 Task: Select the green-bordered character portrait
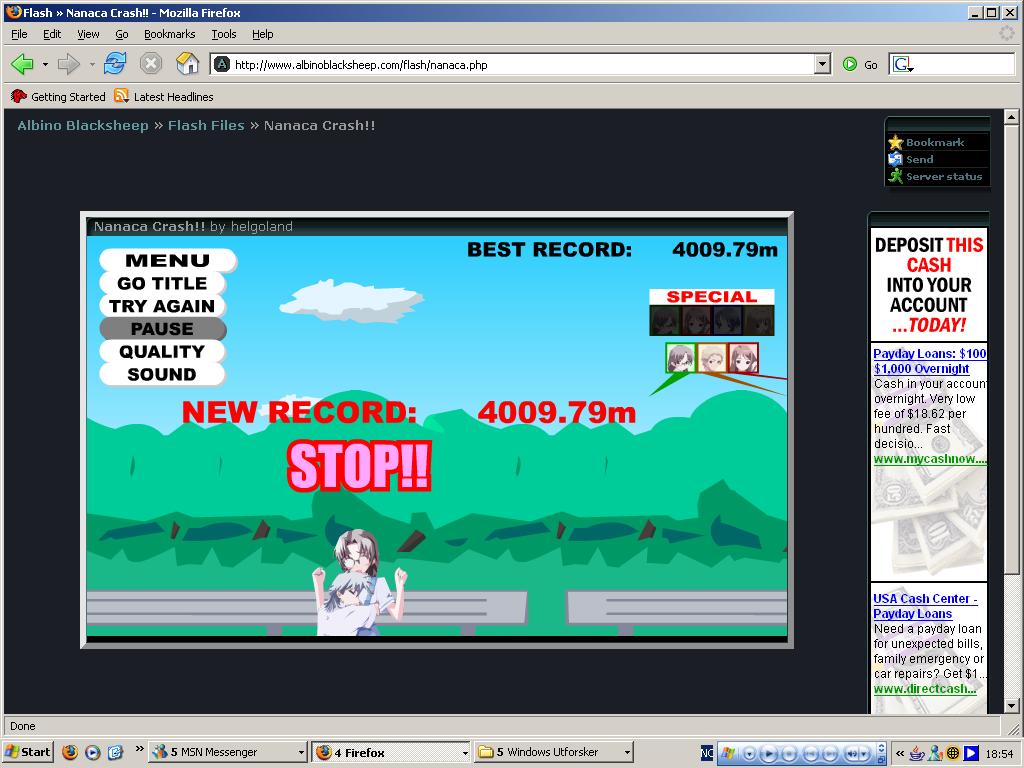[680, 358]
